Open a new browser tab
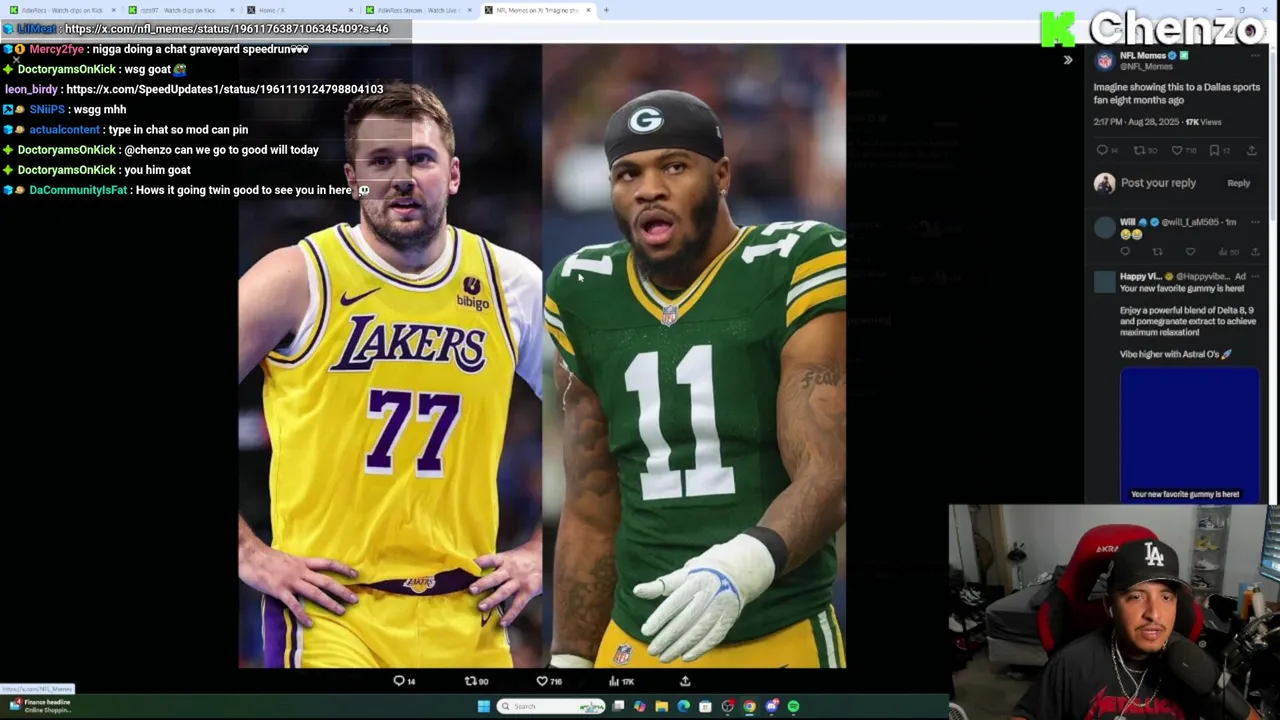 606,10
